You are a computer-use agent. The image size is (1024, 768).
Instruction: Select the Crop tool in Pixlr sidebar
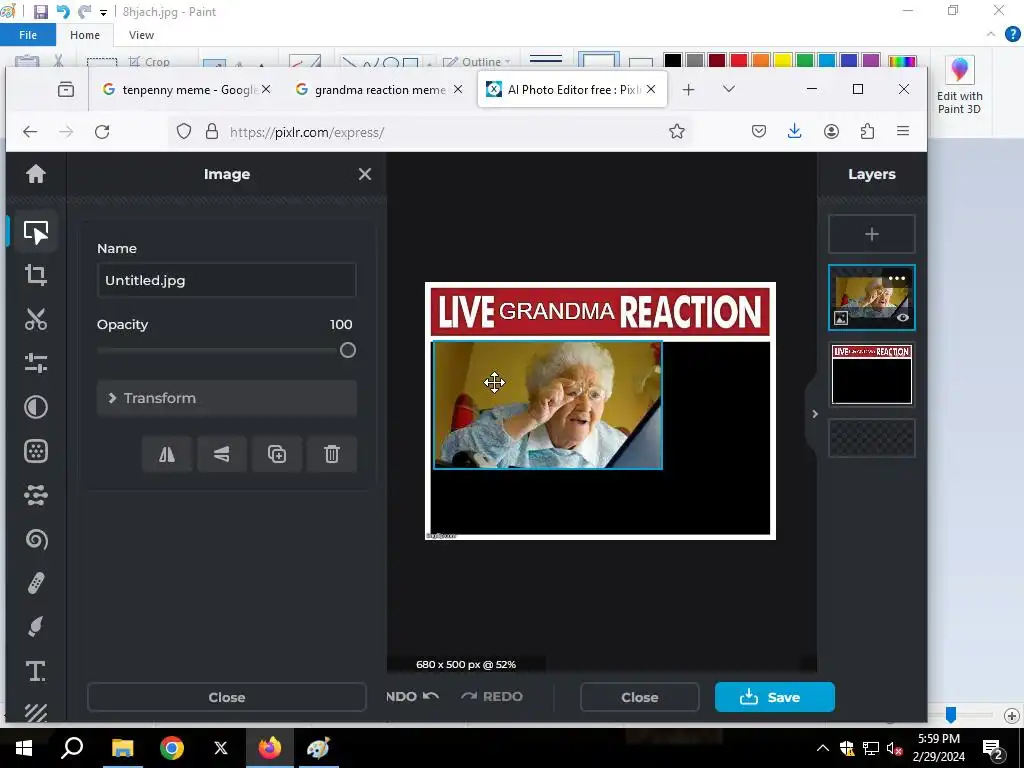(36, 275)
